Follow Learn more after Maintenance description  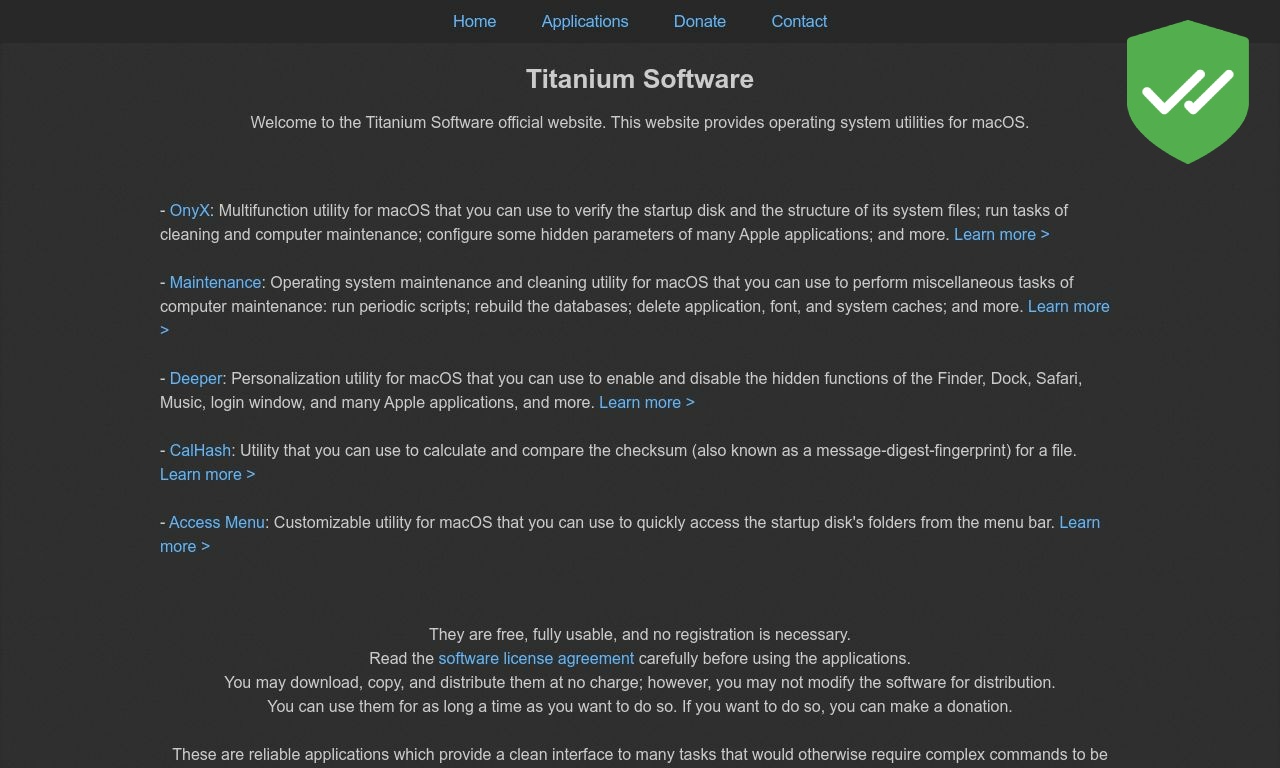pos(1068,306)
